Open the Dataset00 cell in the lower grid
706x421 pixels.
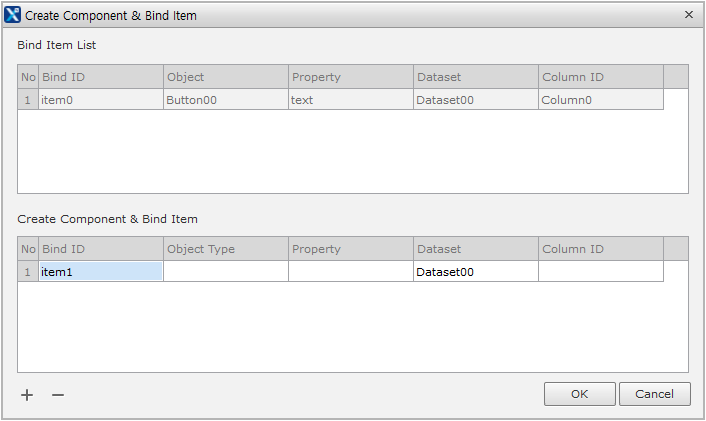[475, 271]
